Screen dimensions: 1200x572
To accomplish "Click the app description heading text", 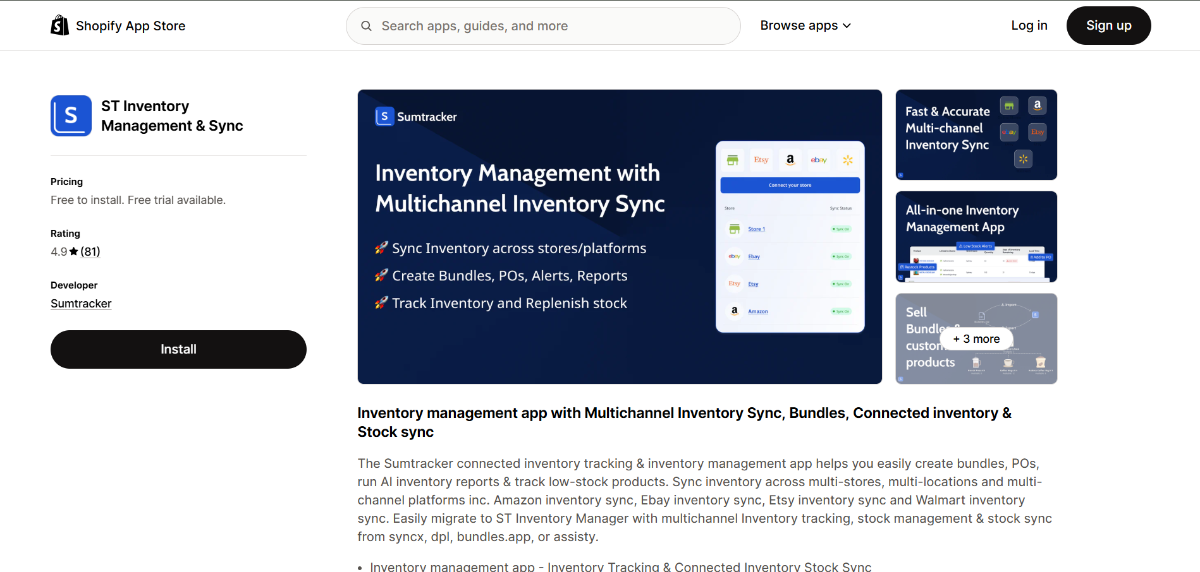I will [684, 423].
